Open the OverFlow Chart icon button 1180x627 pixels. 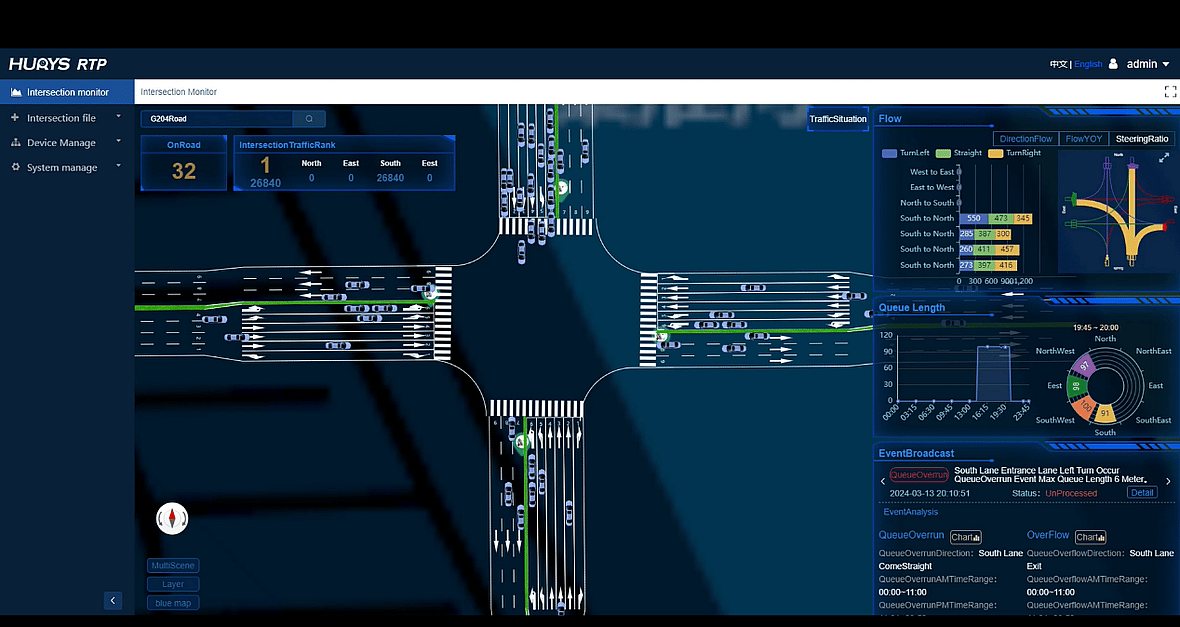[x=1089, y=537]
